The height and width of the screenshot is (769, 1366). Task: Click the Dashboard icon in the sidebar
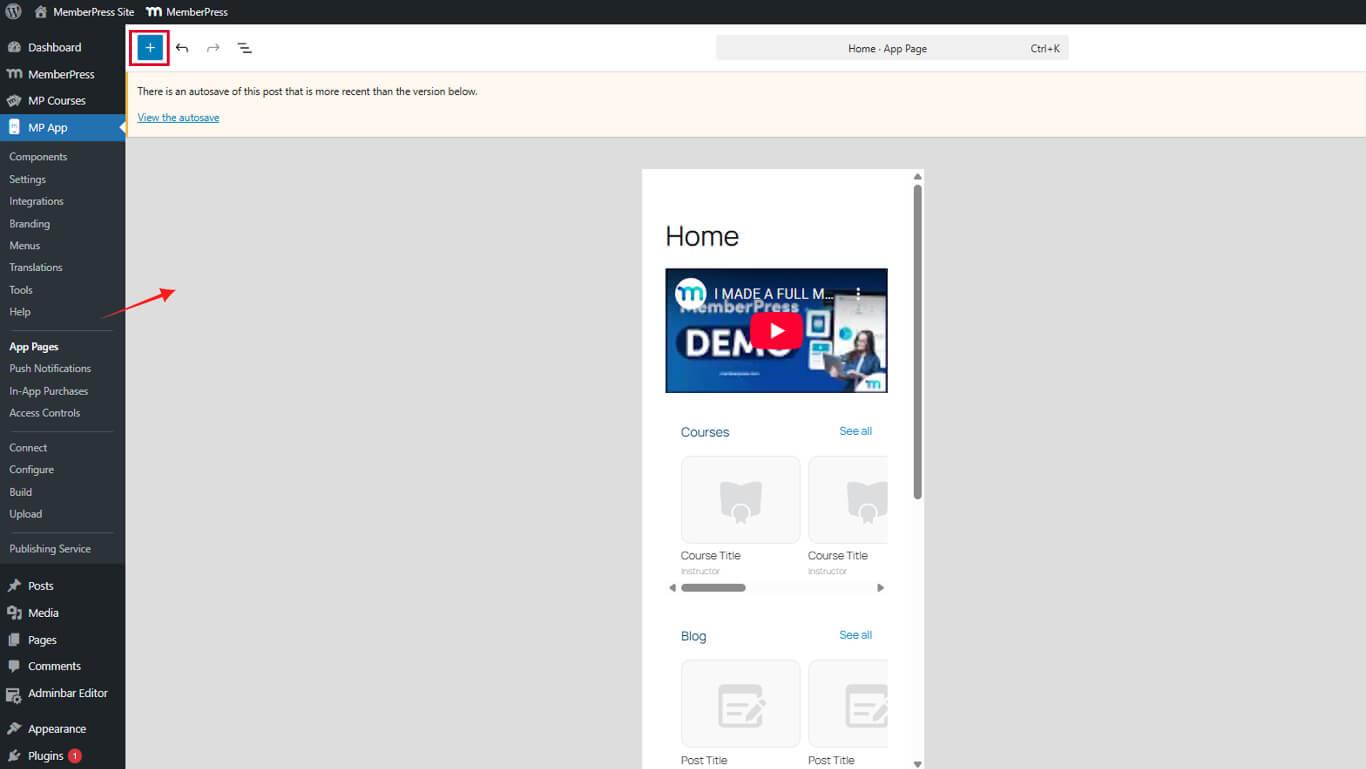pyautogui.click(x=15, y=47)
